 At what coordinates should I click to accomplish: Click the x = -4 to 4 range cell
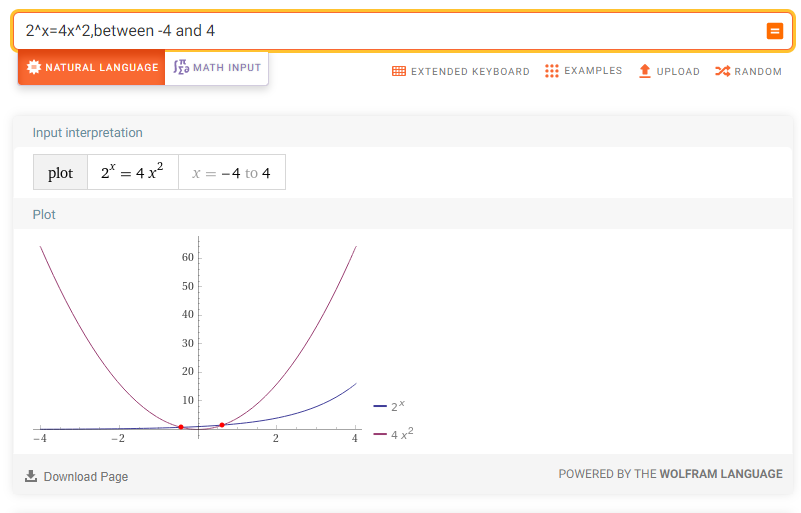232,173
